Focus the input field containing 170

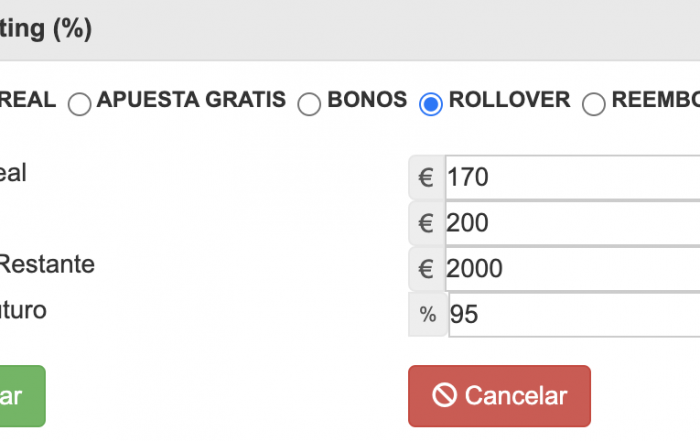point(572,177)
